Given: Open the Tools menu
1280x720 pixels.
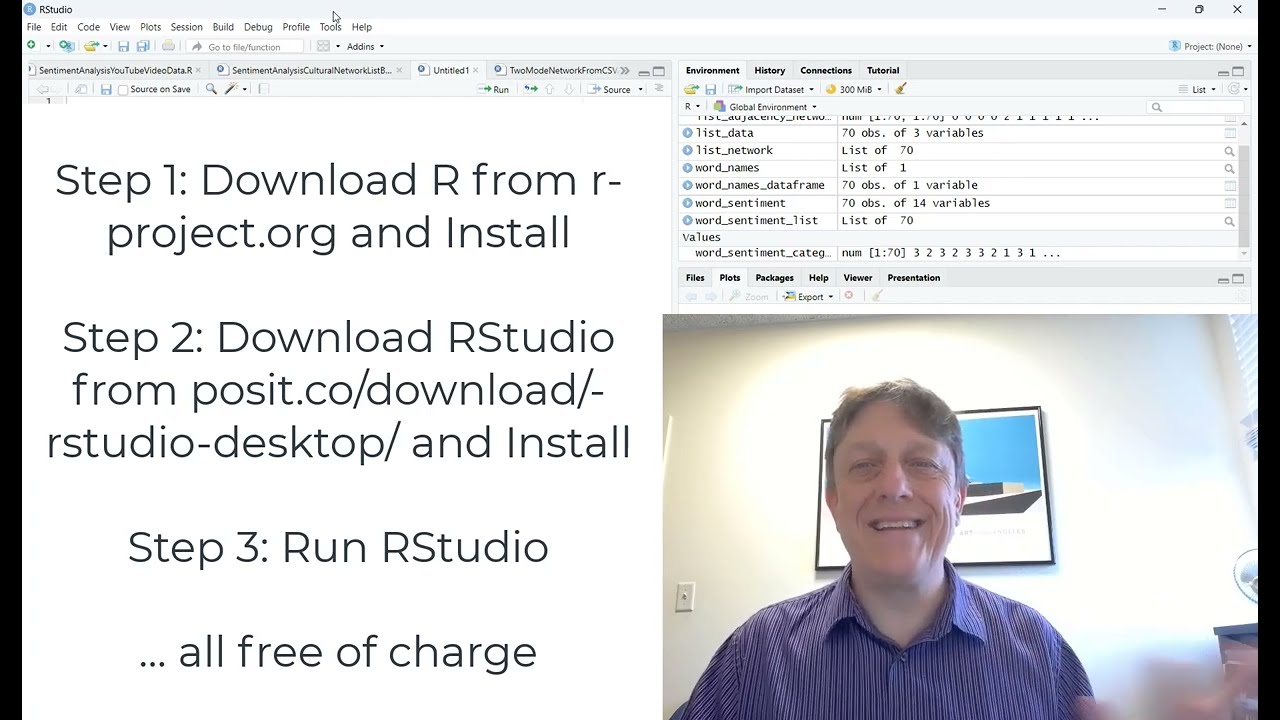Looking at the screenshot, I should coord(330,27).
